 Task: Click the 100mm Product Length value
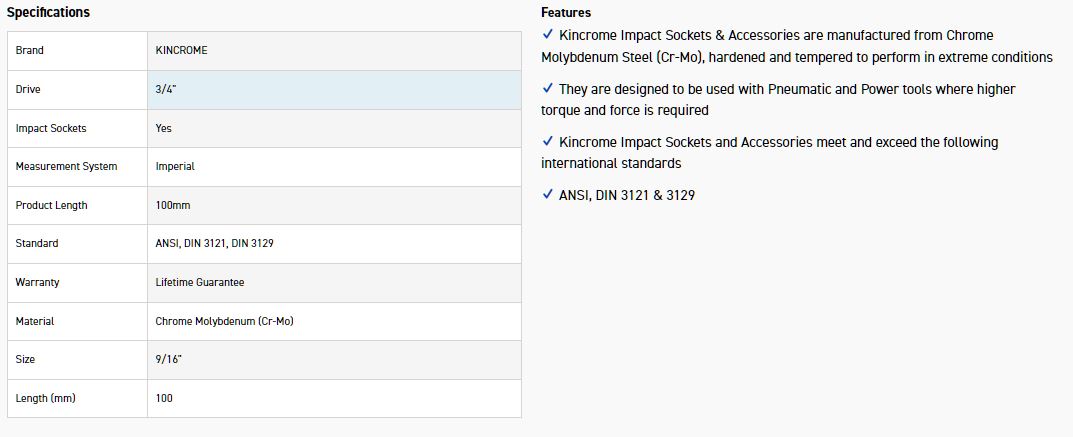[x=173, y=205]
